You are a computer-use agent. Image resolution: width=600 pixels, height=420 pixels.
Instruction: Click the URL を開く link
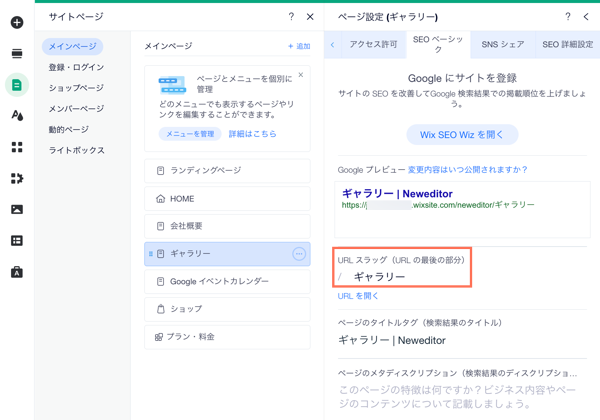[358, 296]
